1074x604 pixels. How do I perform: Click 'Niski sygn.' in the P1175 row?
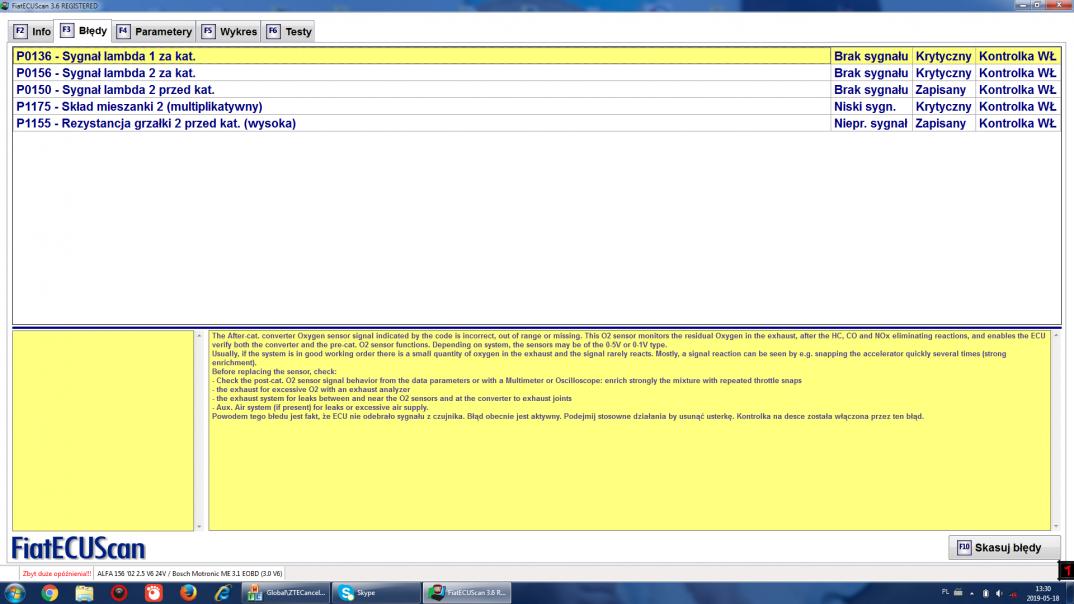[x=865, y=106]
